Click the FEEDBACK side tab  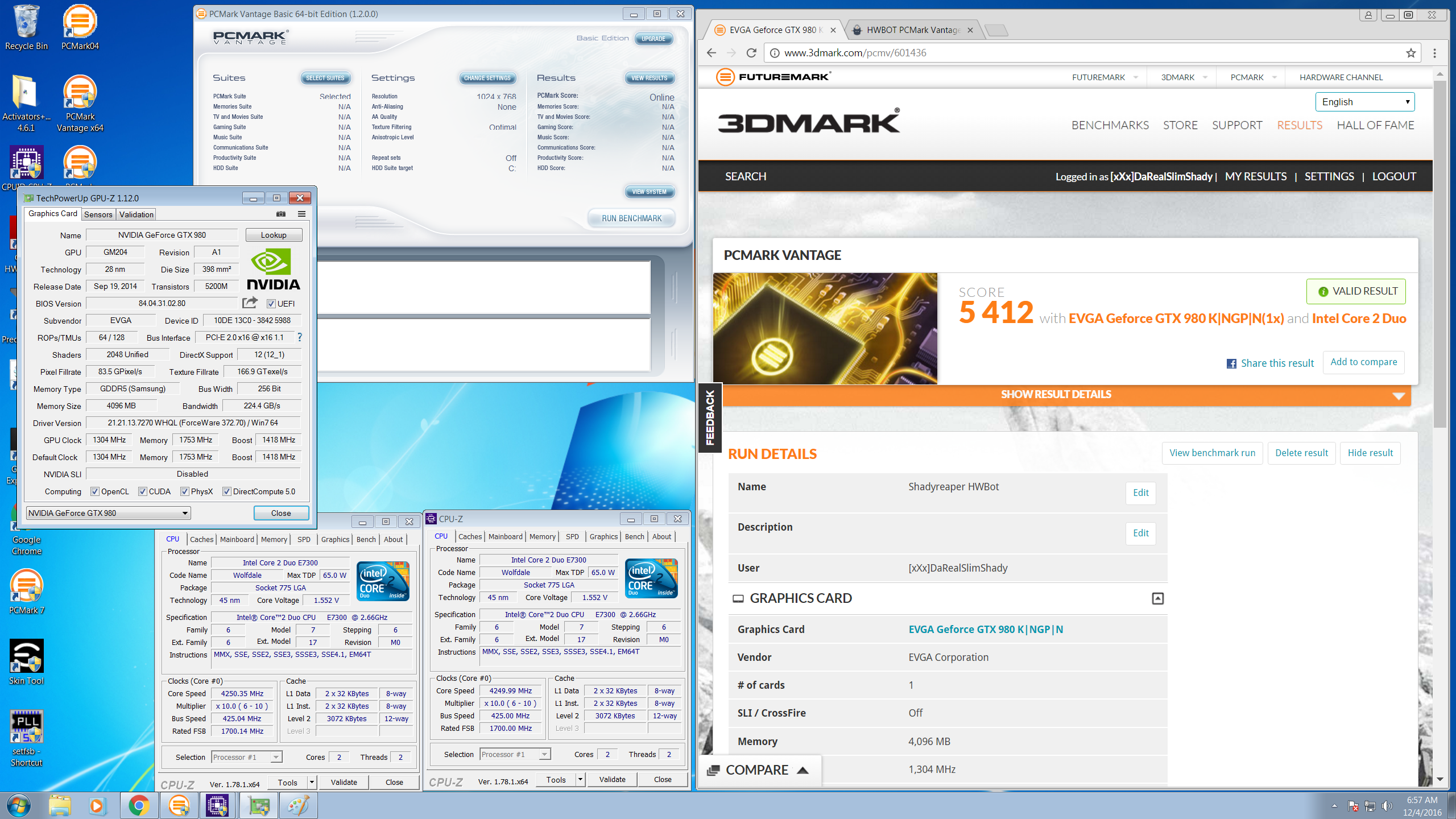click(710, 417)
